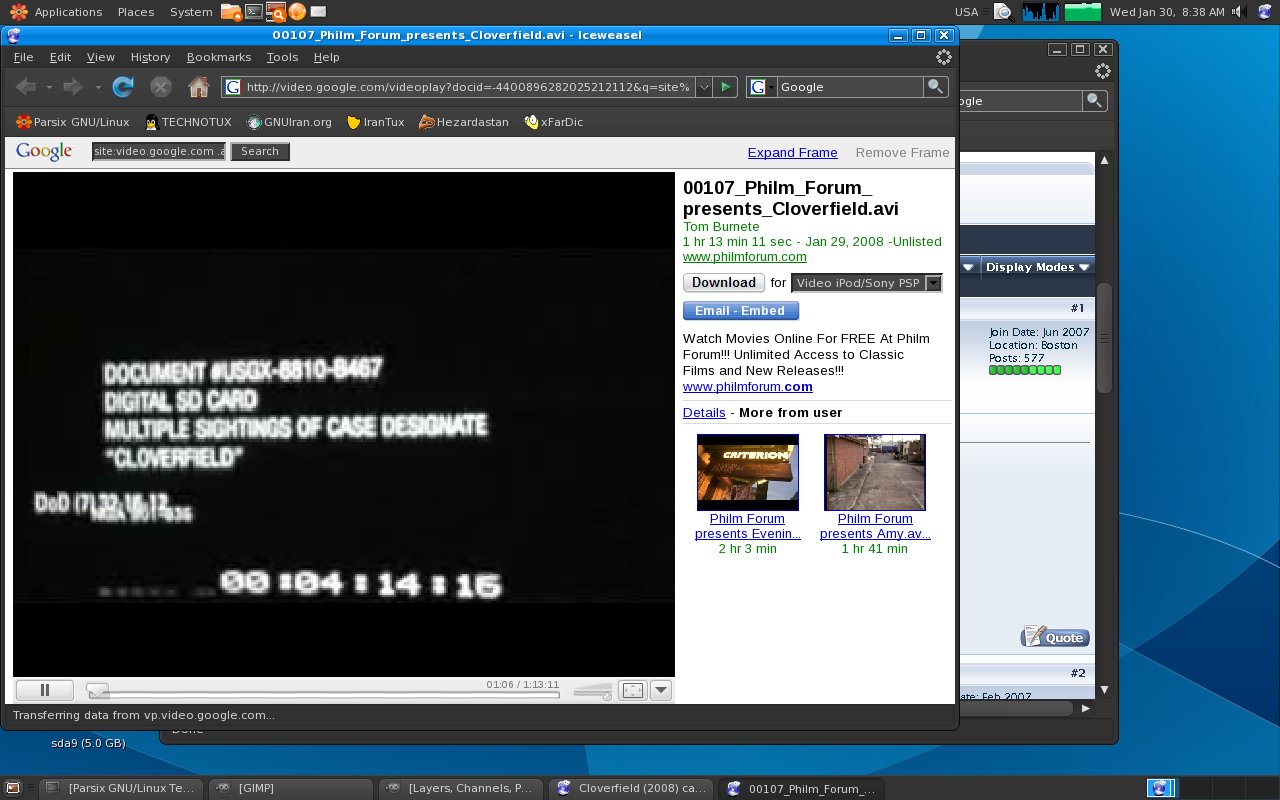Image resolution: width=1280 pixels, height=800 pixels.
Task: Launch terminal icon in top panel
Action: pos(254,12)
